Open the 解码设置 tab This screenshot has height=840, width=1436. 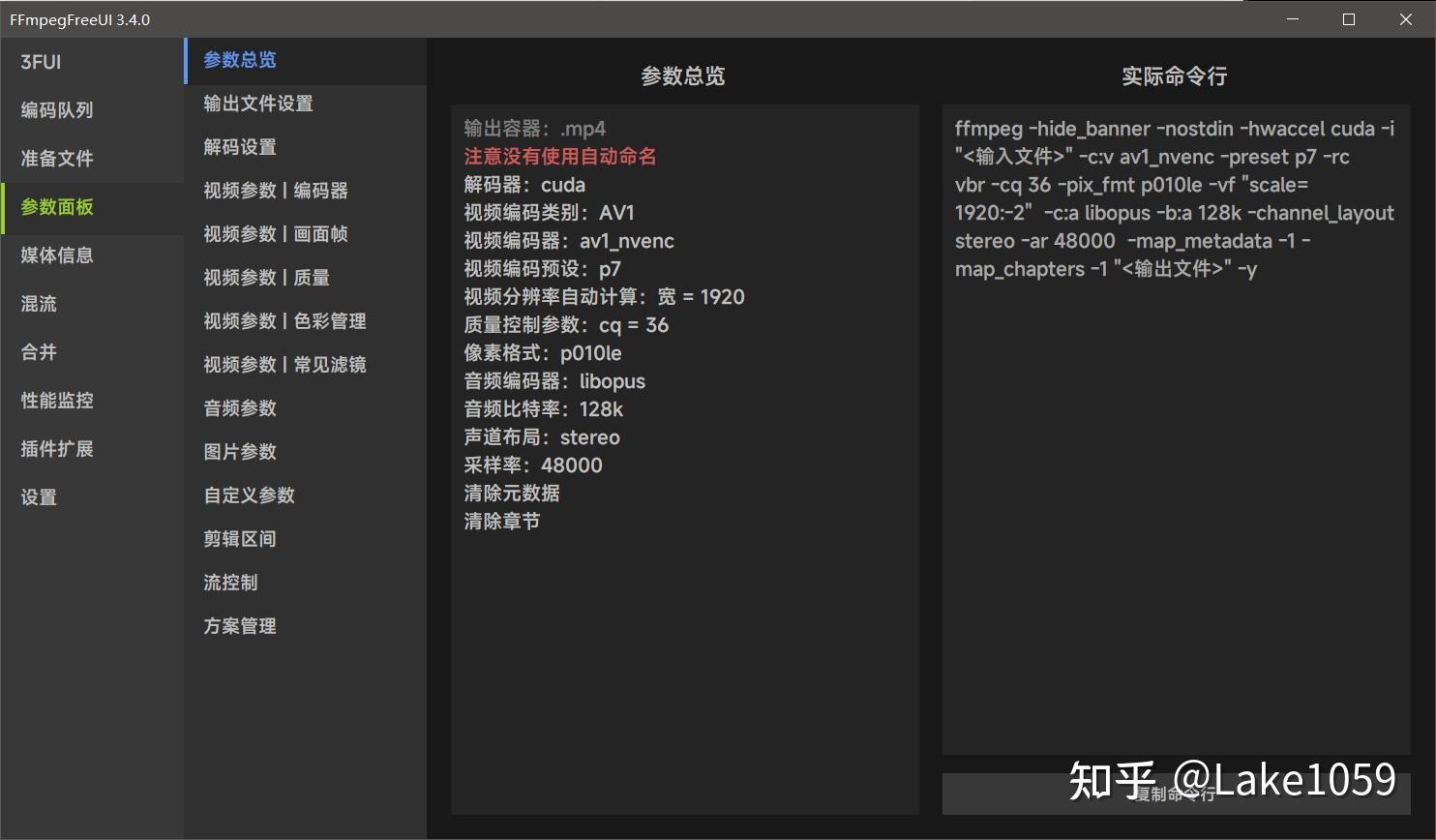click(x=240, y=146)
